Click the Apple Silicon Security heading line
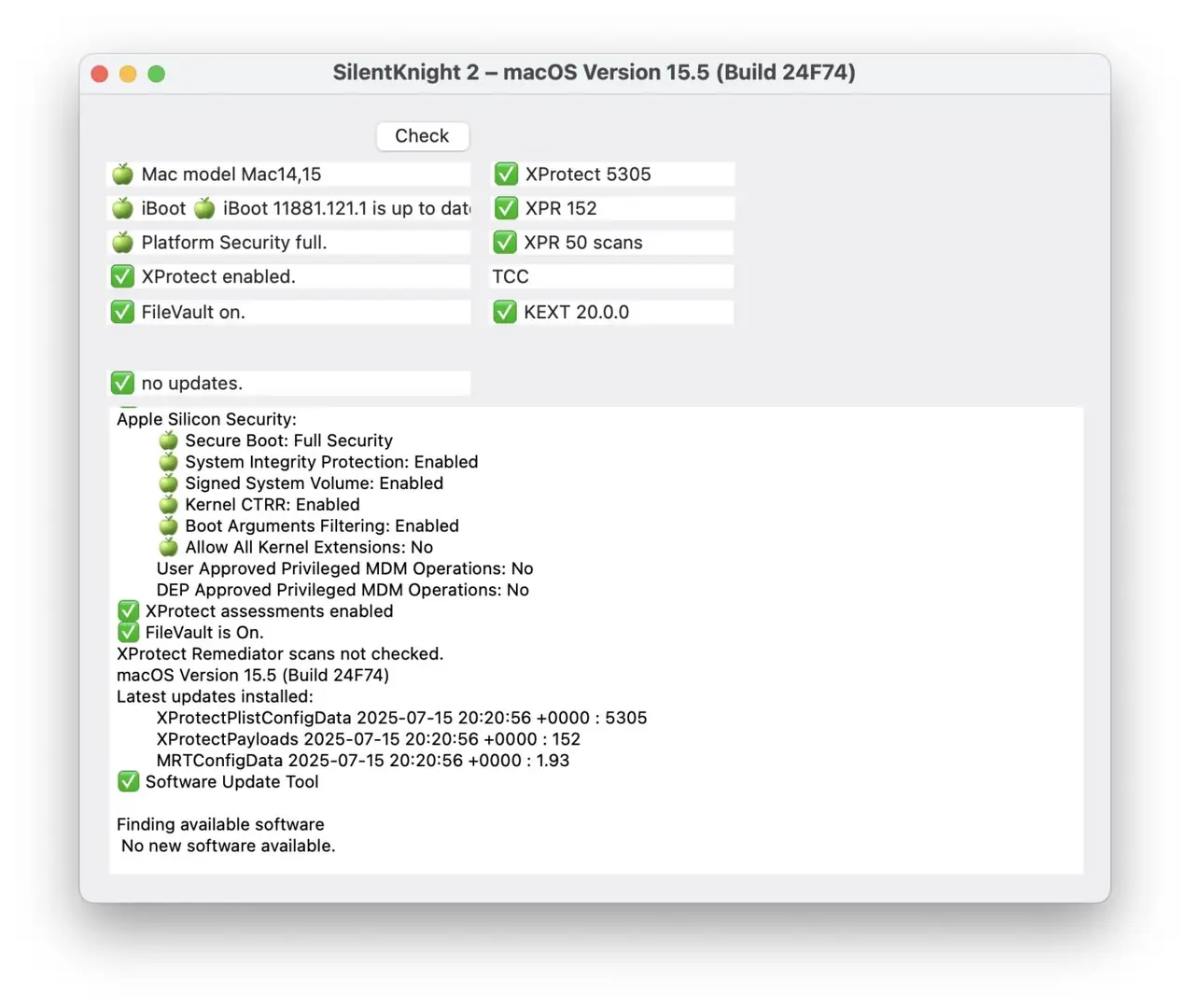The width and height of the screenshot is (1190, 1008). click(x=206, y=419)
